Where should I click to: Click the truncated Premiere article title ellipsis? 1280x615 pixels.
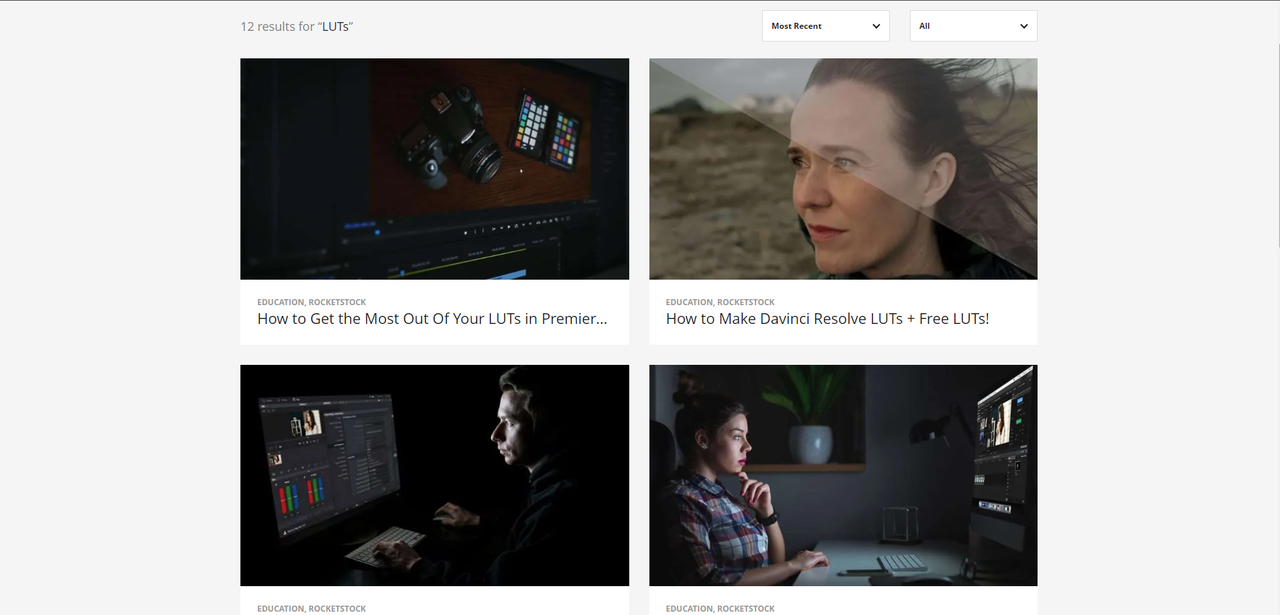[602, 318]
